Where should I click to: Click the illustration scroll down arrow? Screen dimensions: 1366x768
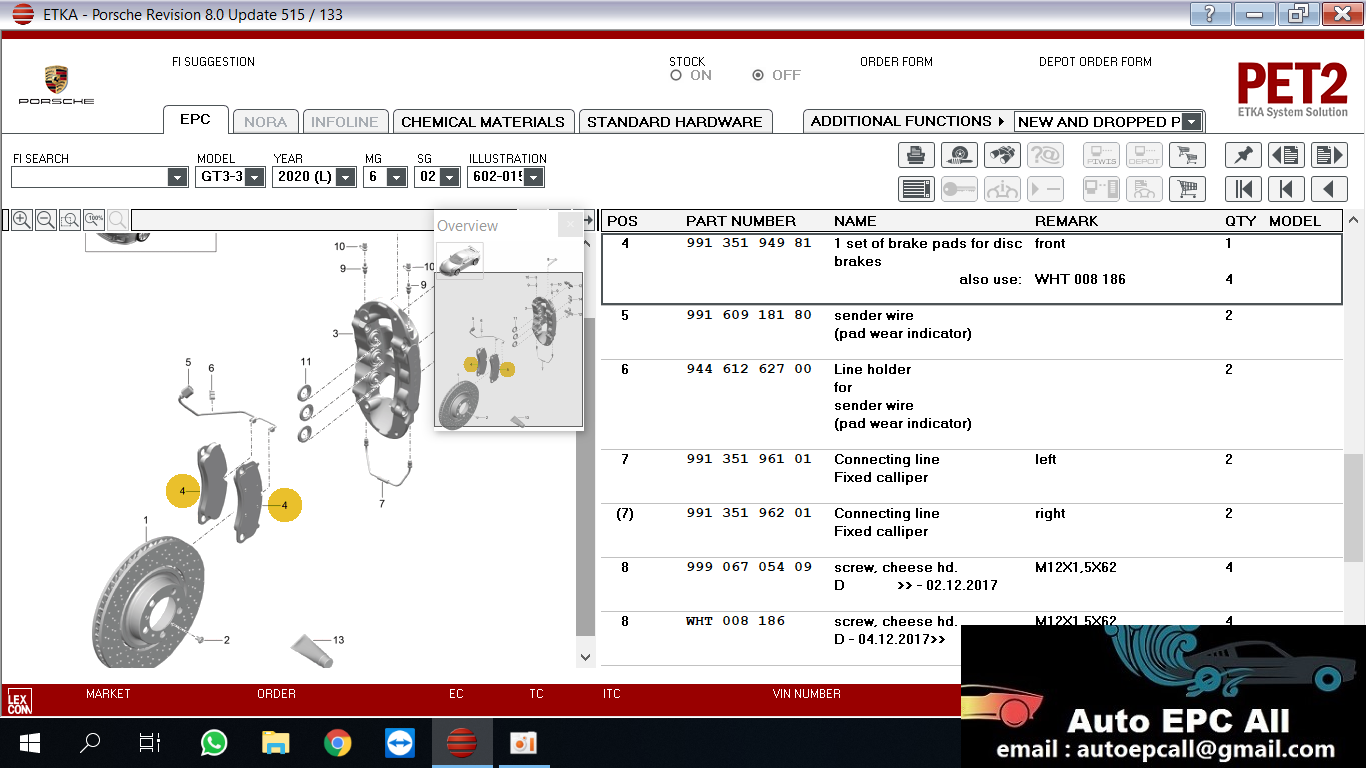(x=586, y=657)
